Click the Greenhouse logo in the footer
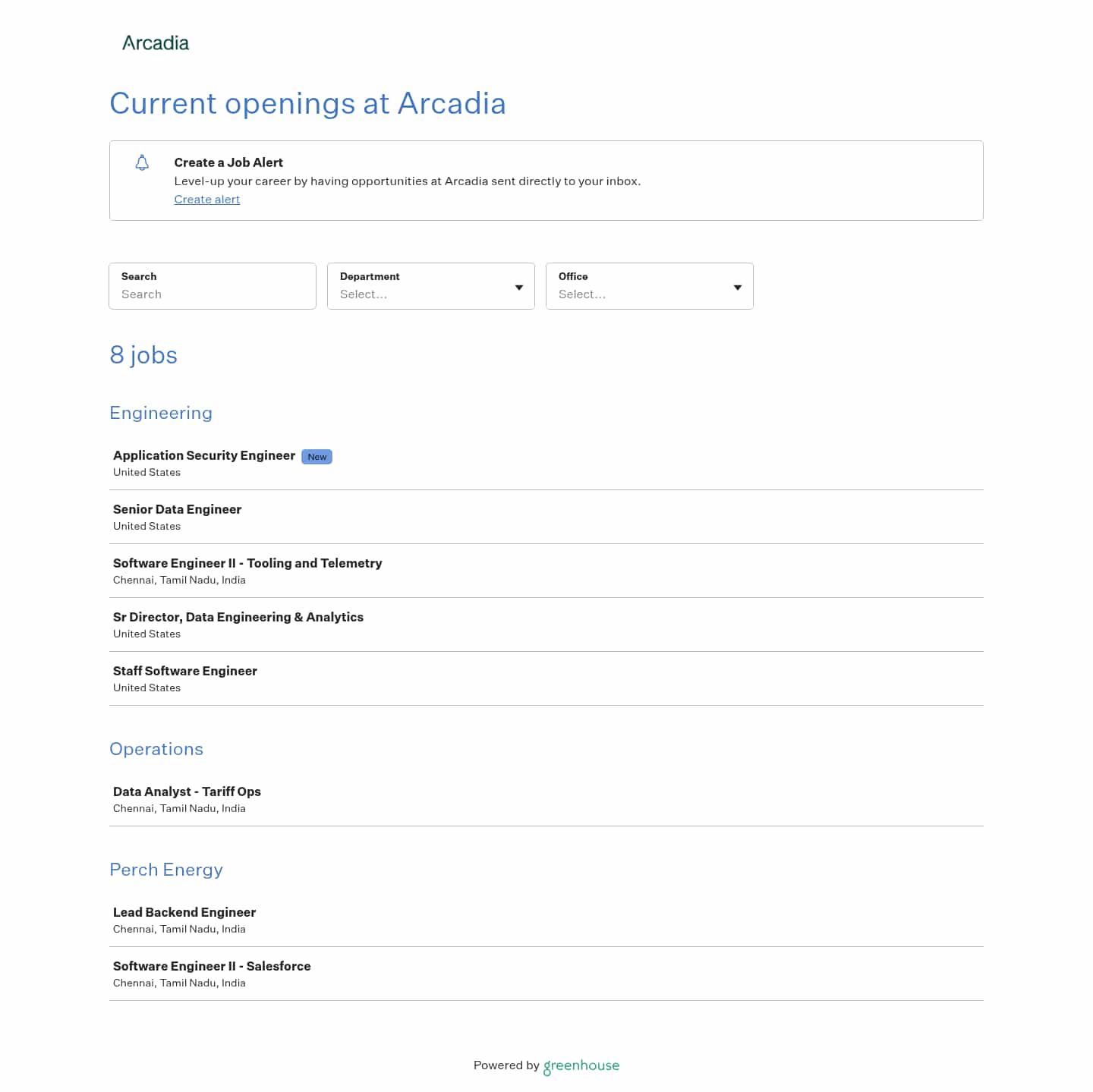Image resolution: width=1093 pixels, height=1092 pixels. pos(581,1065)
